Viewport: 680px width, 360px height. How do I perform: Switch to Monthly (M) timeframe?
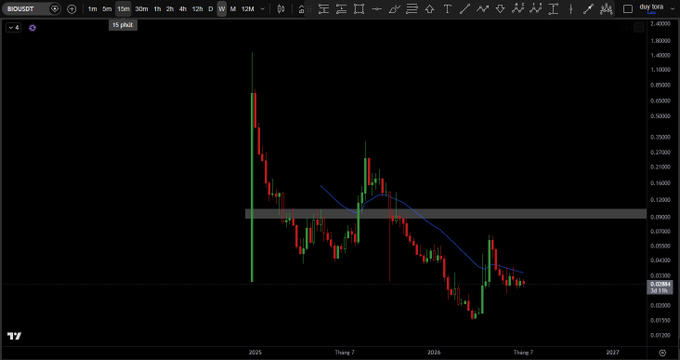233,9
